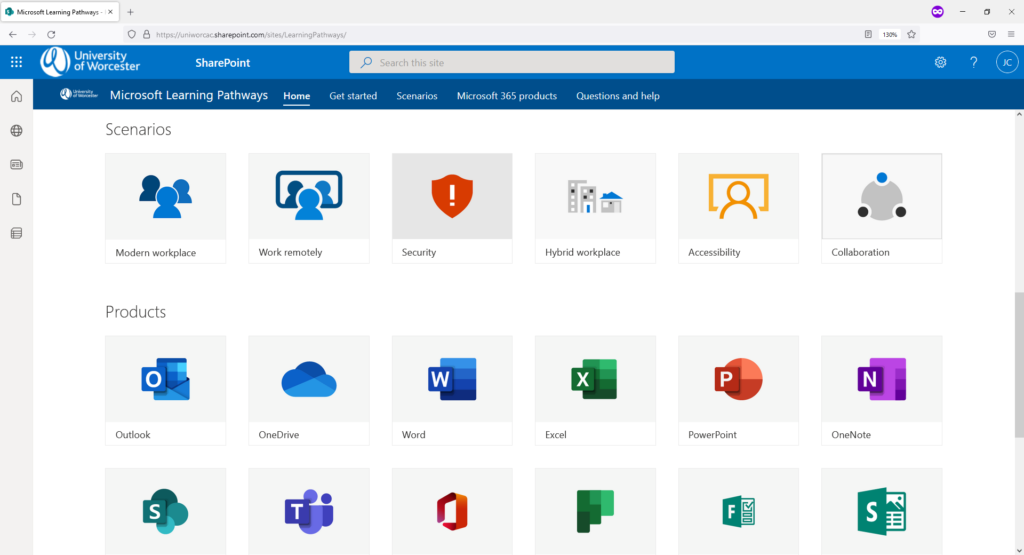1024x555 pixels.
Task: Click the Hybrid workplace label
Action: pyautogui.click(x=583, y=252)
